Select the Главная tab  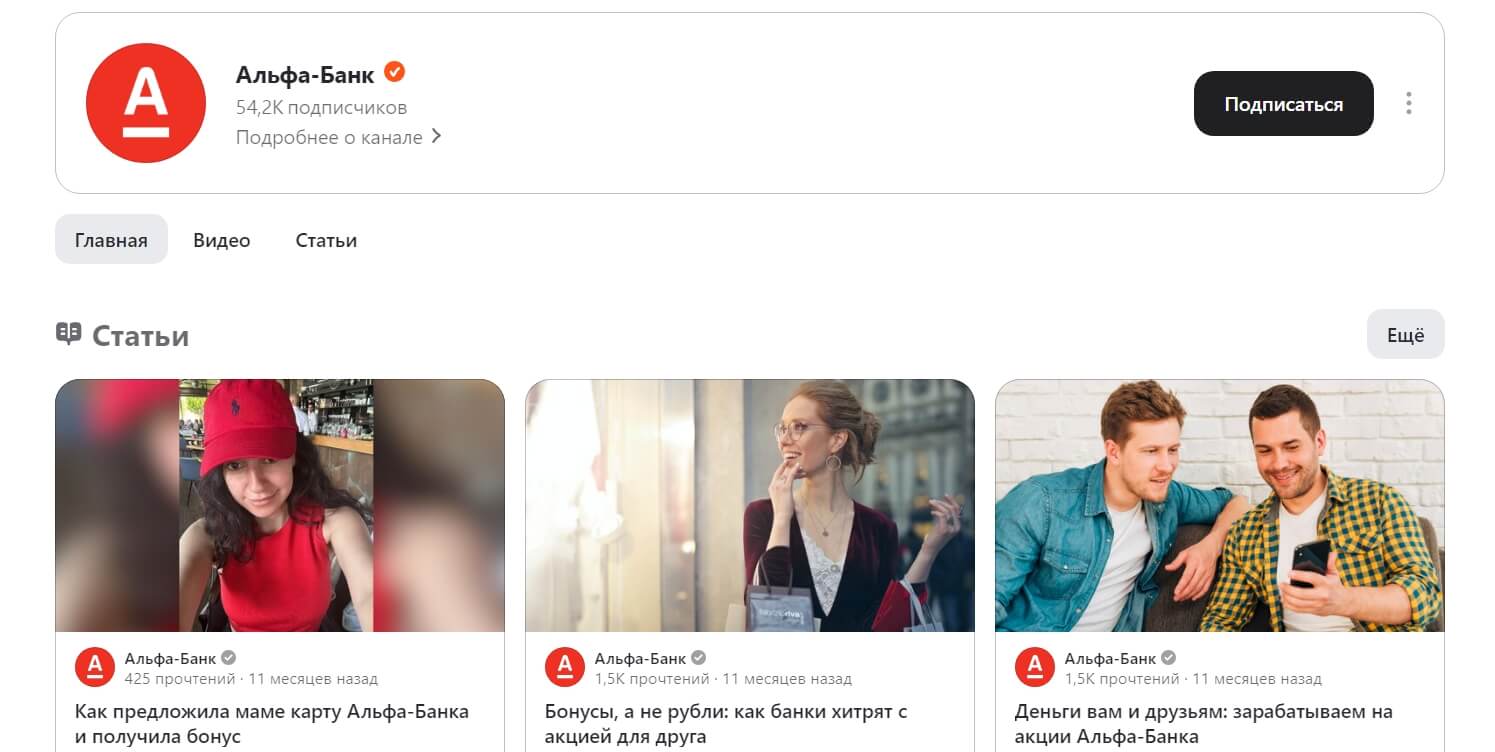pyautogui.click(x=111, y=239)
